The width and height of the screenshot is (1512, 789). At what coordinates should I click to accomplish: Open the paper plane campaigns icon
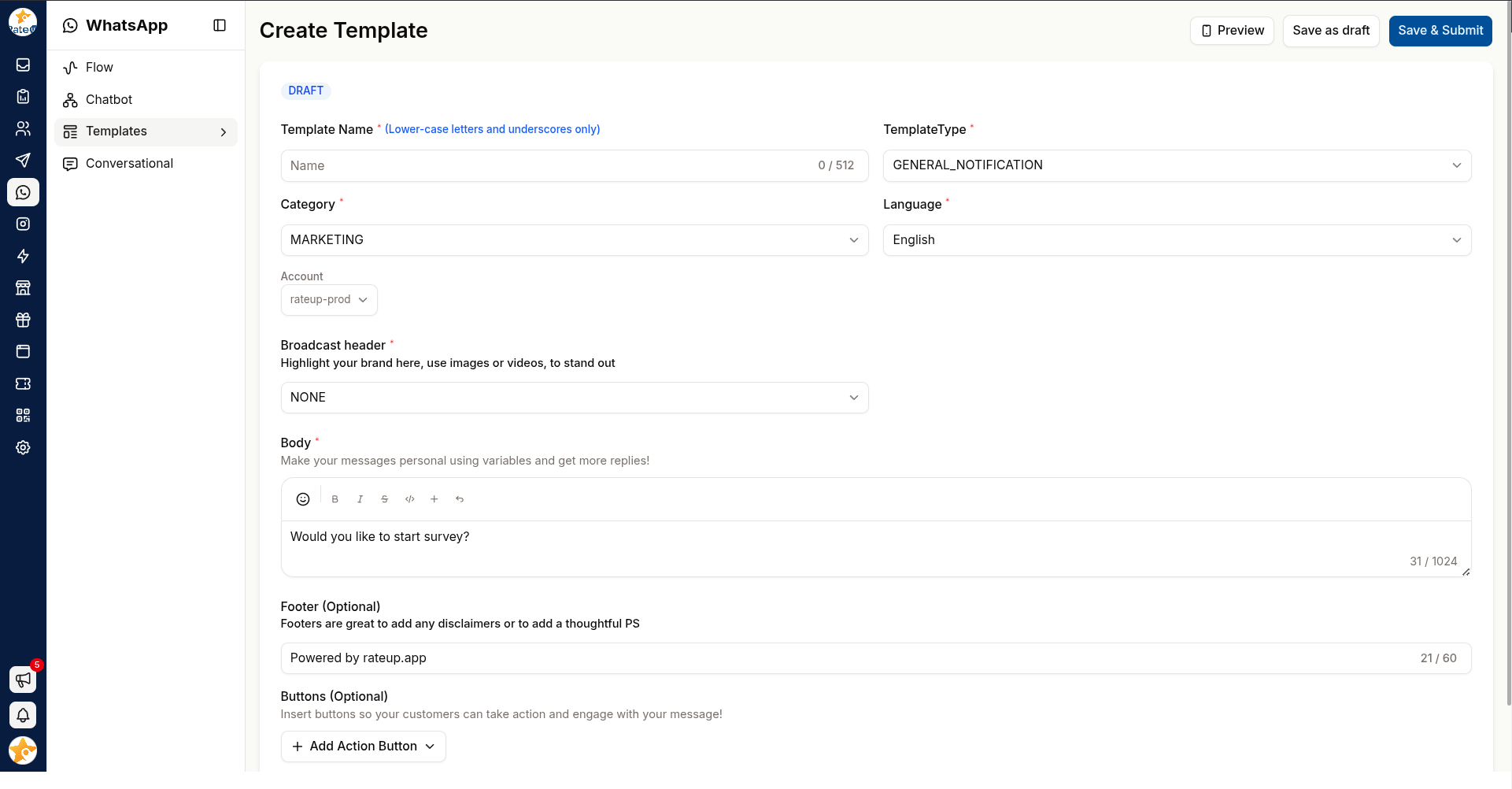(23, 161)
